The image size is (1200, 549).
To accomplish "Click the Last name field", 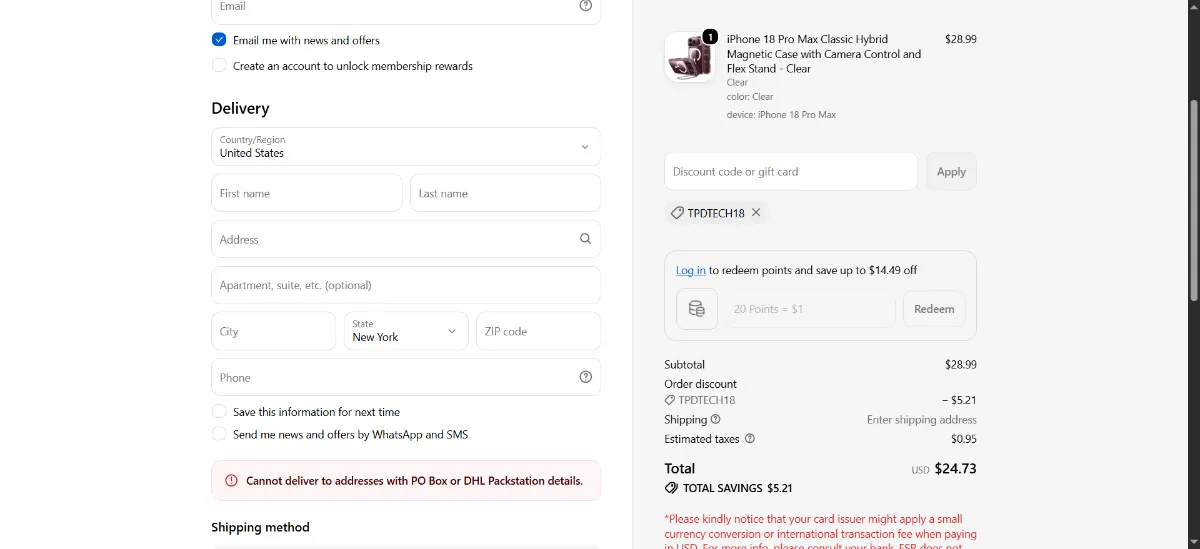I will pyautogui.click(x=505, y=193).
